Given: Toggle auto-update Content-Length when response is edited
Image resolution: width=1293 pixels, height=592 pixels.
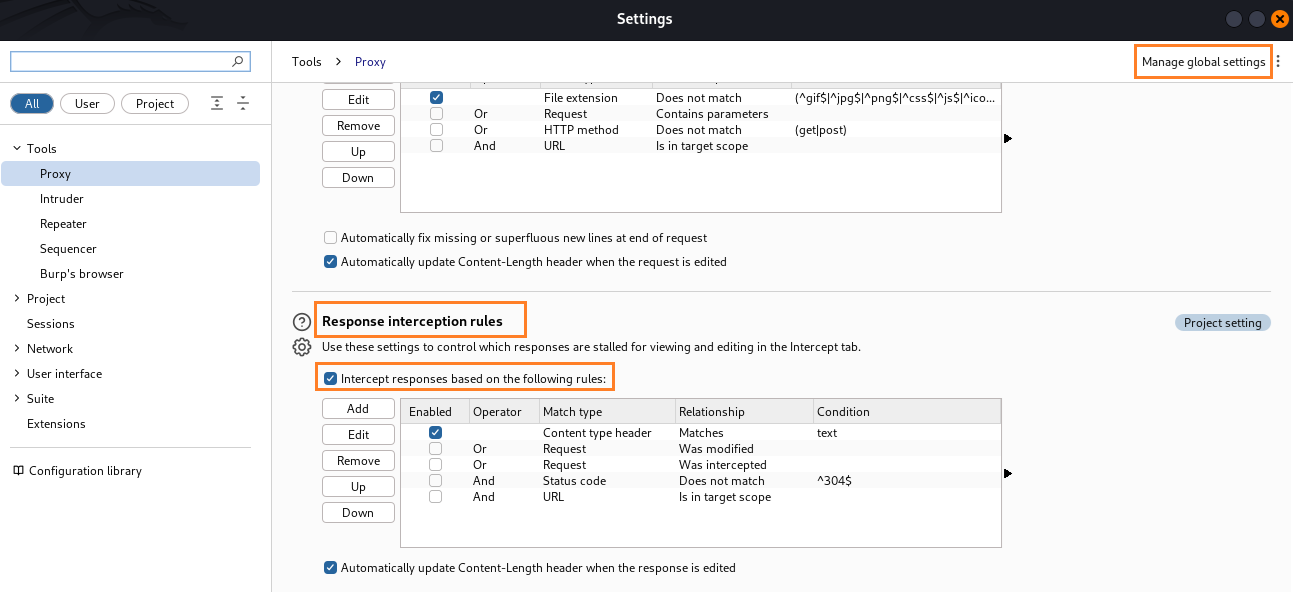Looking at the screenshot, I should (x=330, y=568).
